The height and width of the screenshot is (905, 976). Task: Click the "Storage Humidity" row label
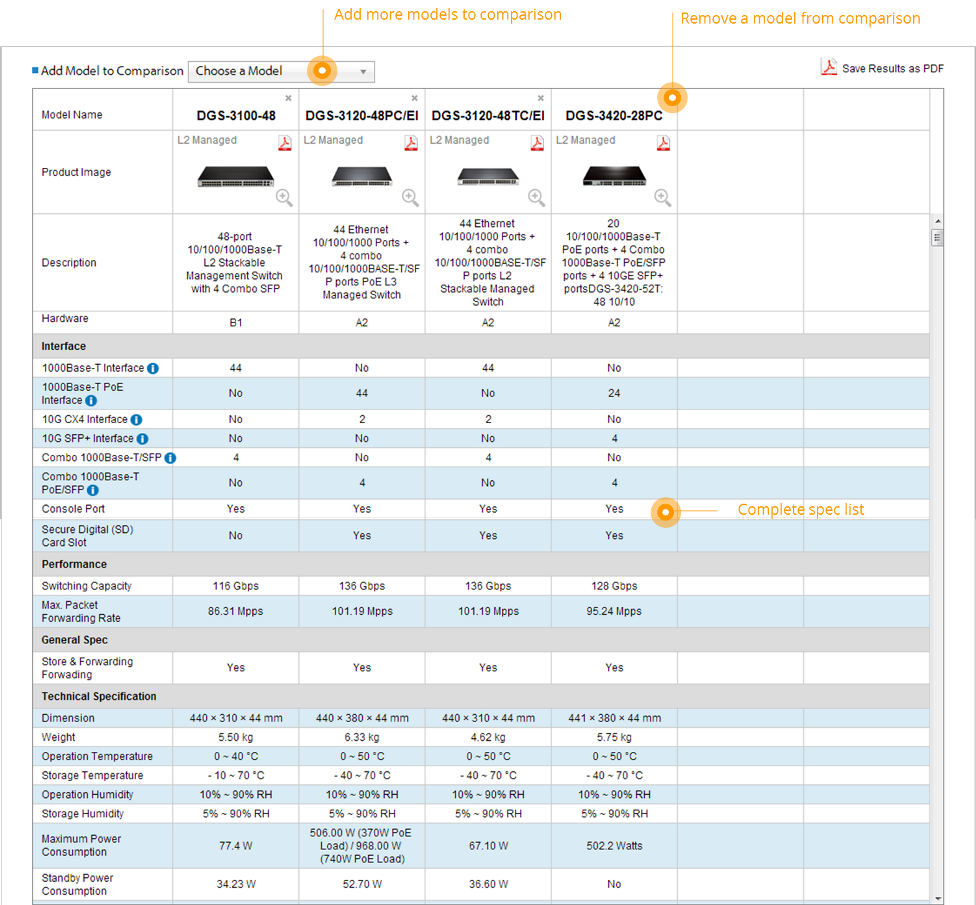(82, 814)
